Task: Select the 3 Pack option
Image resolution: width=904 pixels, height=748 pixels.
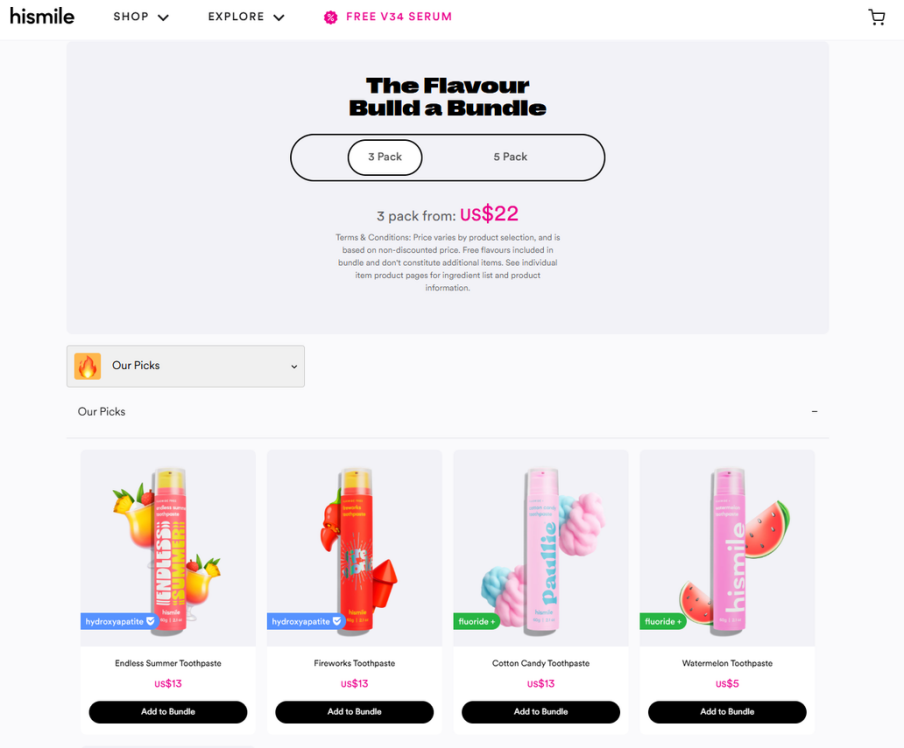Action: click(385, 157)
